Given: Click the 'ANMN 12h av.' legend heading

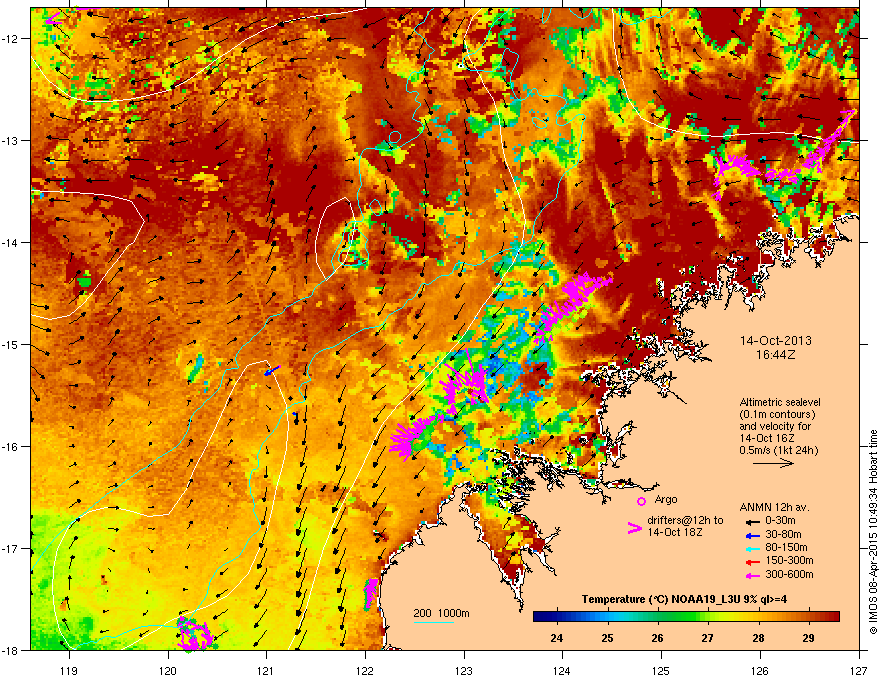Looking at the screenshot, I should click(x=774, y=508).
